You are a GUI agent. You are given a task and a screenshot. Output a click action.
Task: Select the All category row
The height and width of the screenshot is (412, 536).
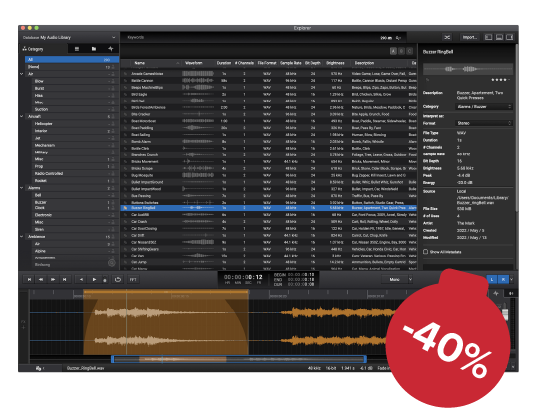pyautogui.click(x=72, y=59)
